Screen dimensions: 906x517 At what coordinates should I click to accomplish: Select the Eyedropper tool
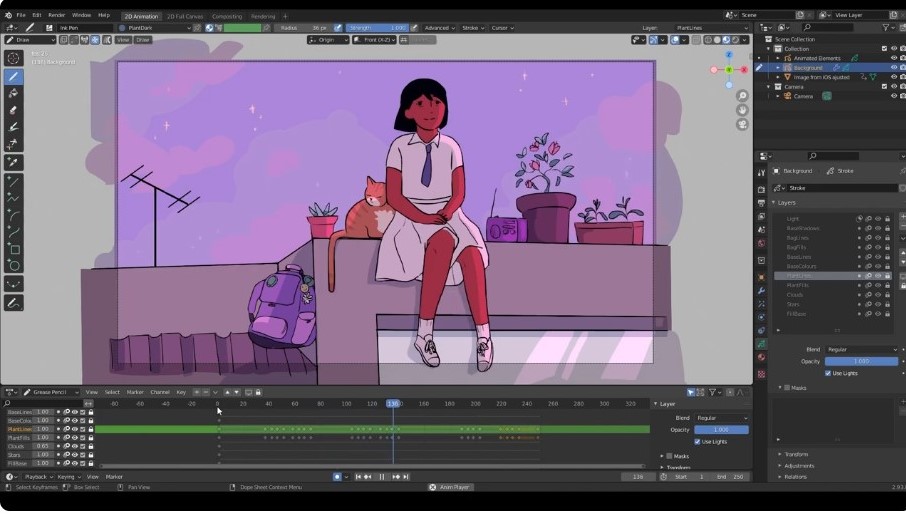pyautogui.click(x=14, y=162)
